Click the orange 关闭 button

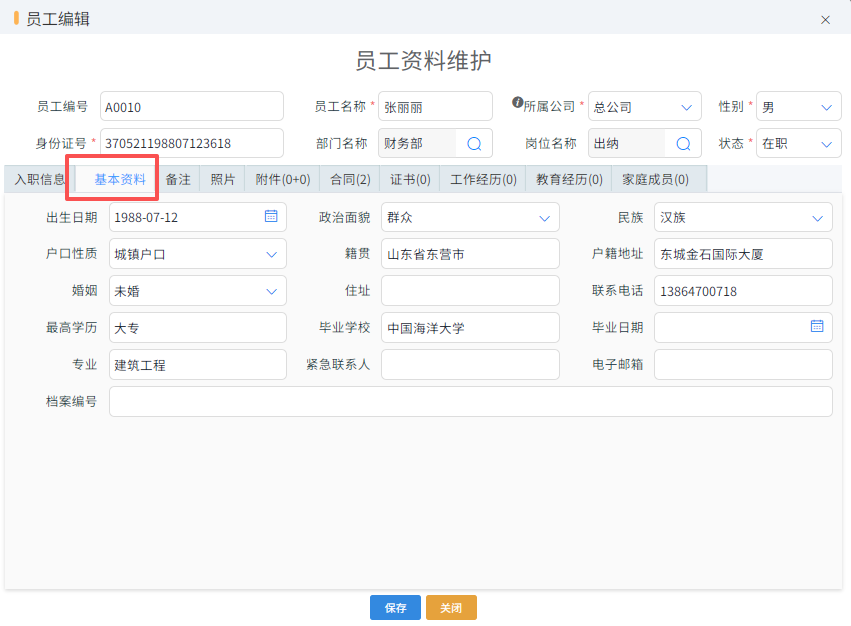[x=451, y=608]
